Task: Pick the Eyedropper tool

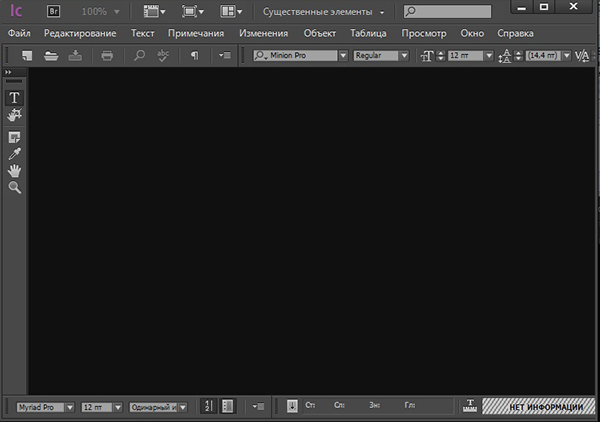Action: click(x=15, y=154)
